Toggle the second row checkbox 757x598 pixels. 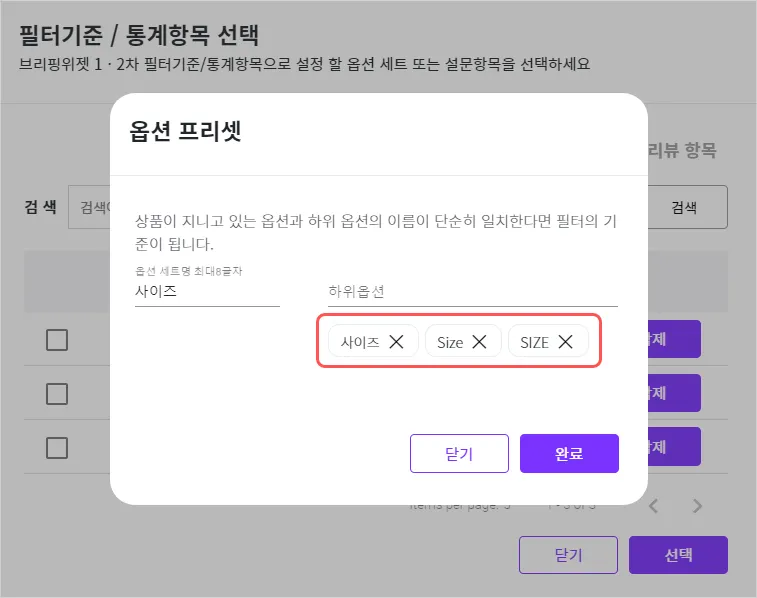(x=57, y=393)
